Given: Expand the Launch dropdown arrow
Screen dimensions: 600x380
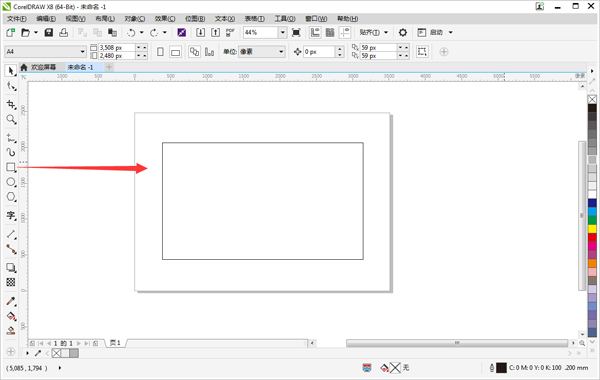Looking at the screenshot, I should pos(451,33).
